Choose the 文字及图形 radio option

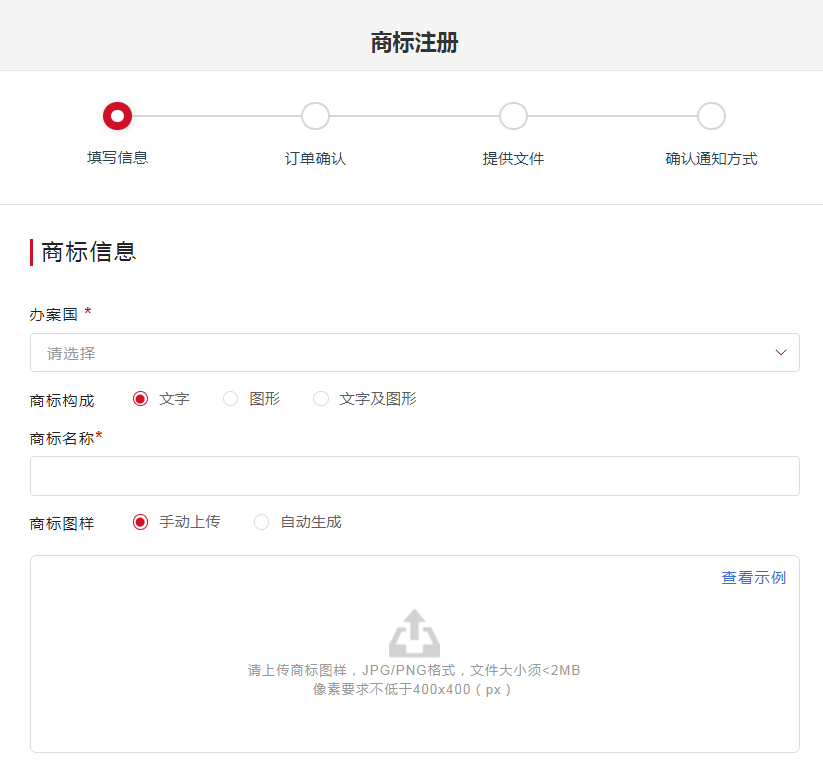(x=321, y=399)
